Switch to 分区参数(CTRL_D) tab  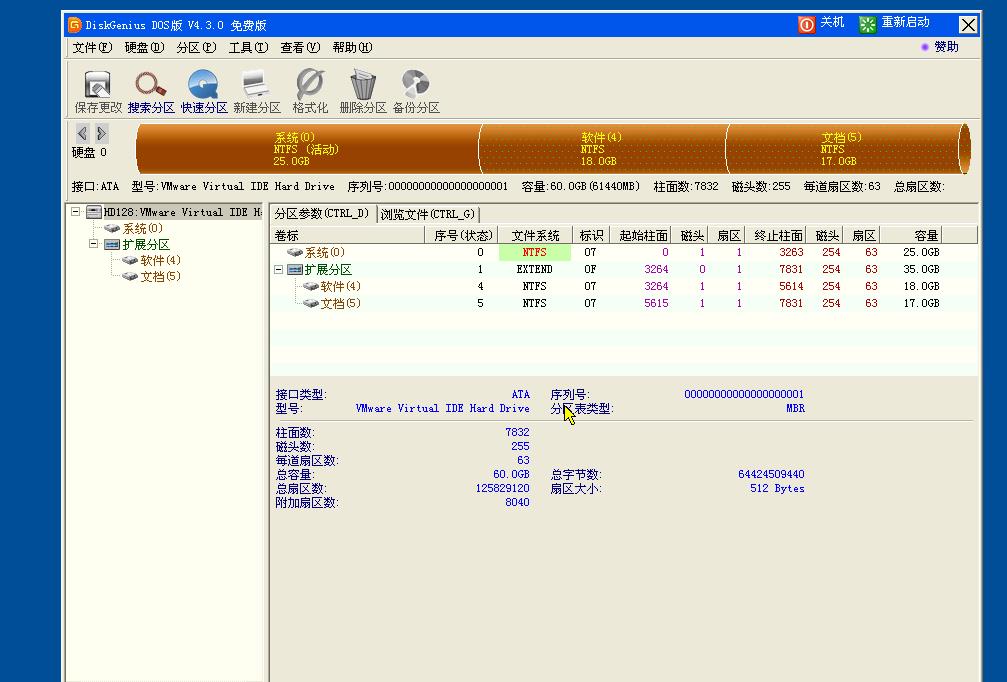322,213
